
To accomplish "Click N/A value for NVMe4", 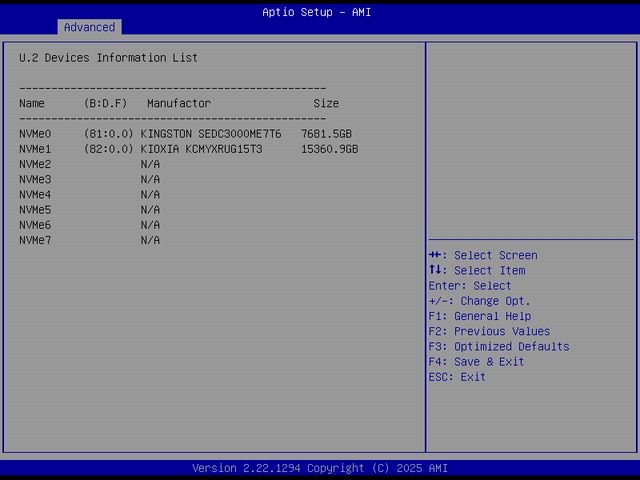I will coord(150,195).
